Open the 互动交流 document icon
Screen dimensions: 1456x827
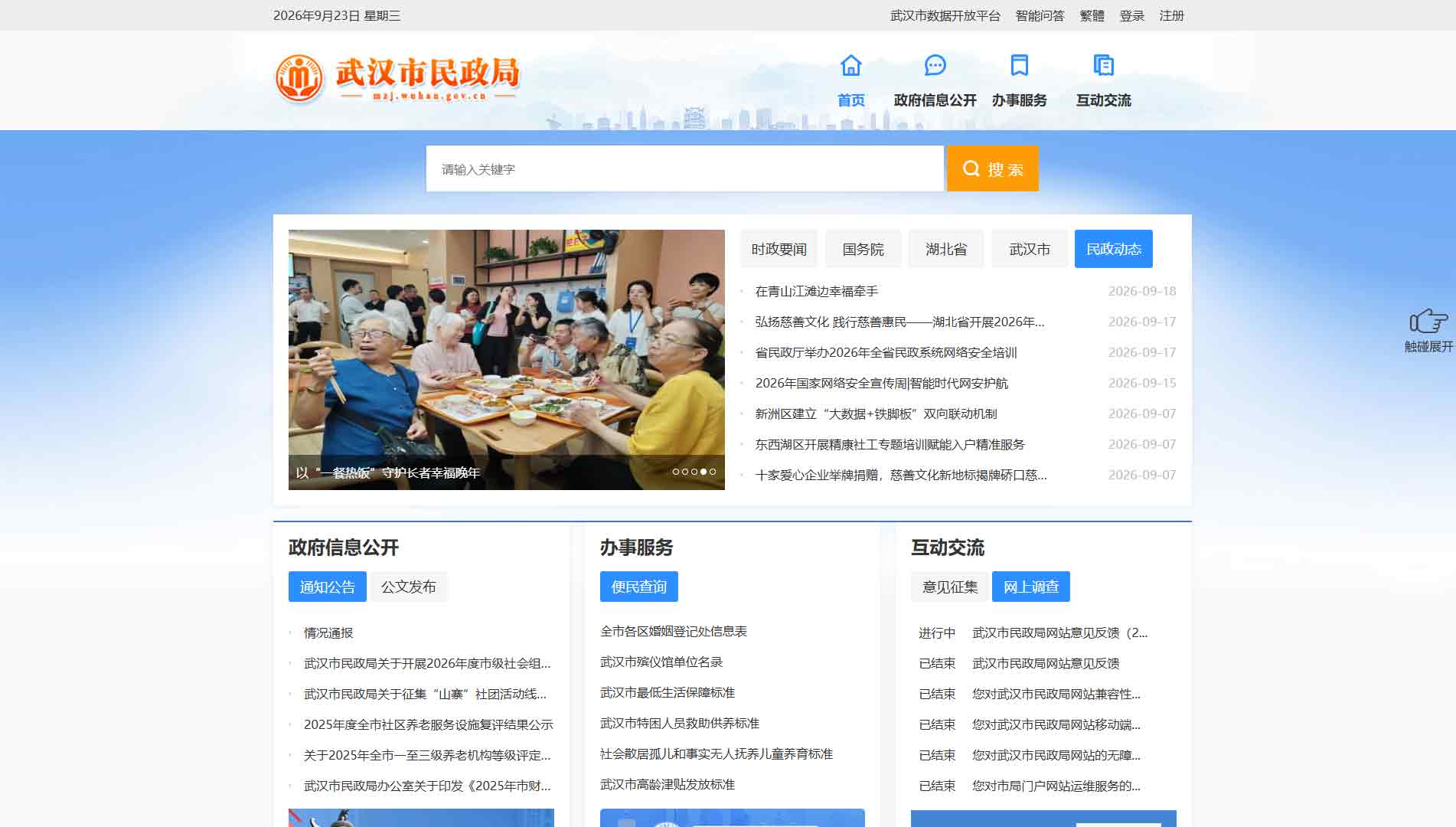pos(1103,65)
